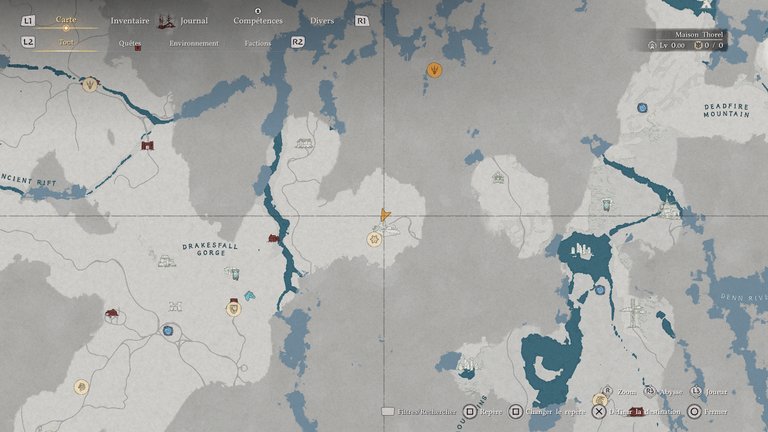The width and height of the screenshot is (768, 432).
Task: Open the Carte tab
Action: click(66, 19)
